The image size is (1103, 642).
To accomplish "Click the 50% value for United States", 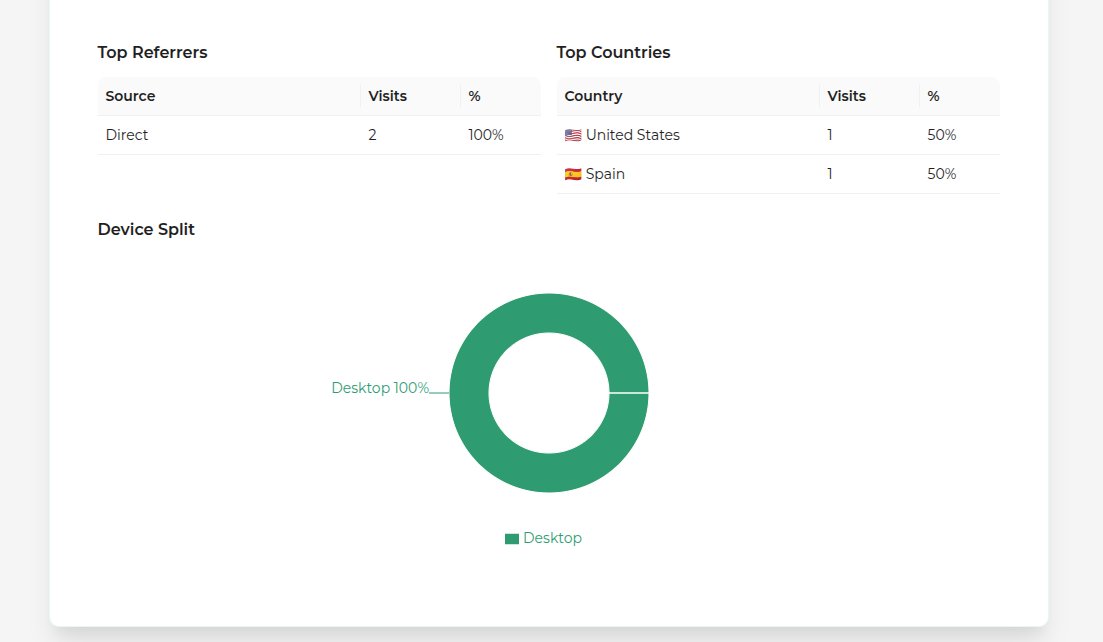I will (x=941, y=135).
